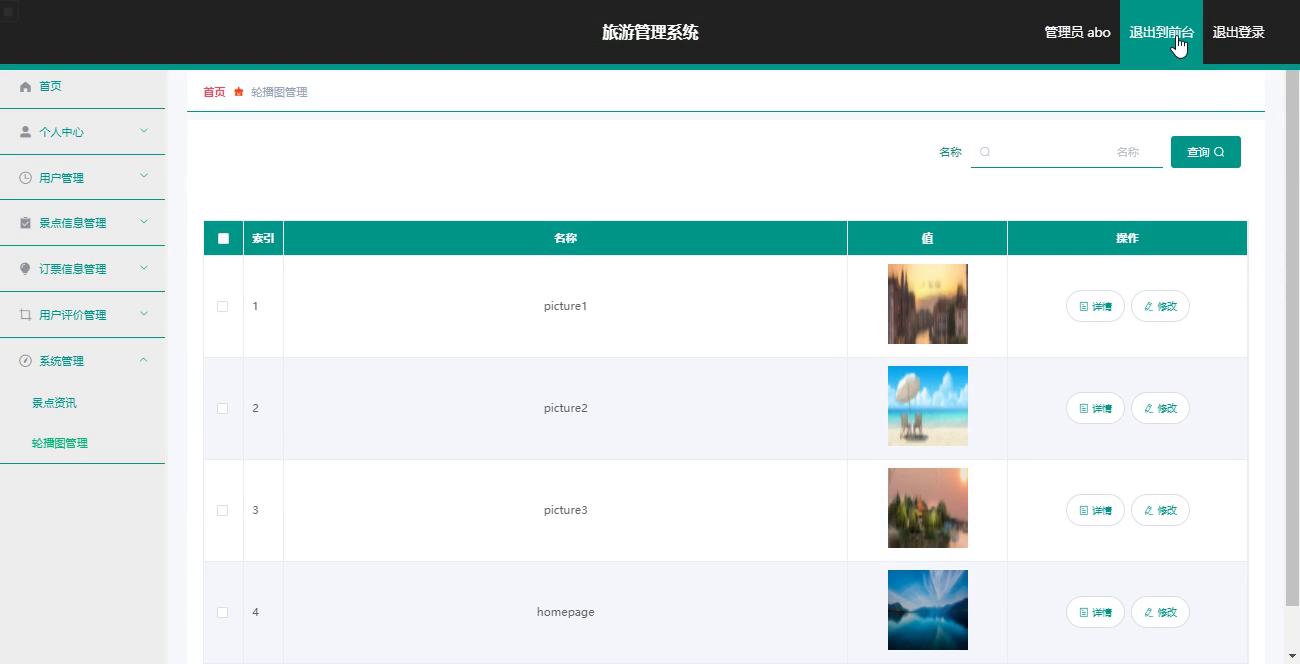The width and height of the screenshot is (1300, 664).
Task: Select the header checkbox to check all rows
Action: pyautogui.click(x=223, y=238)
